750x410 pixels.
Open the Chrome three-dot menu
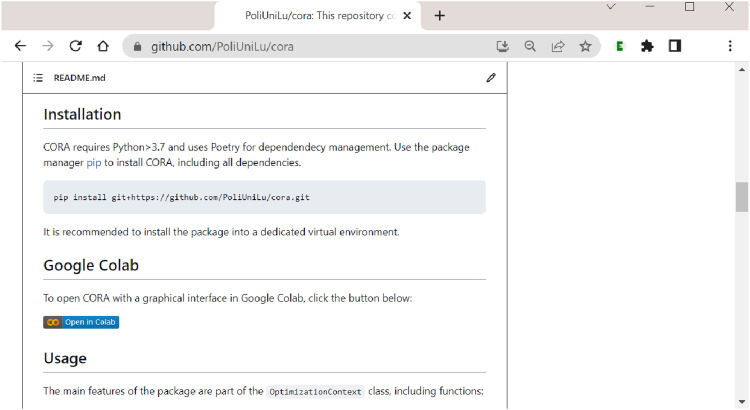point(730,46)
